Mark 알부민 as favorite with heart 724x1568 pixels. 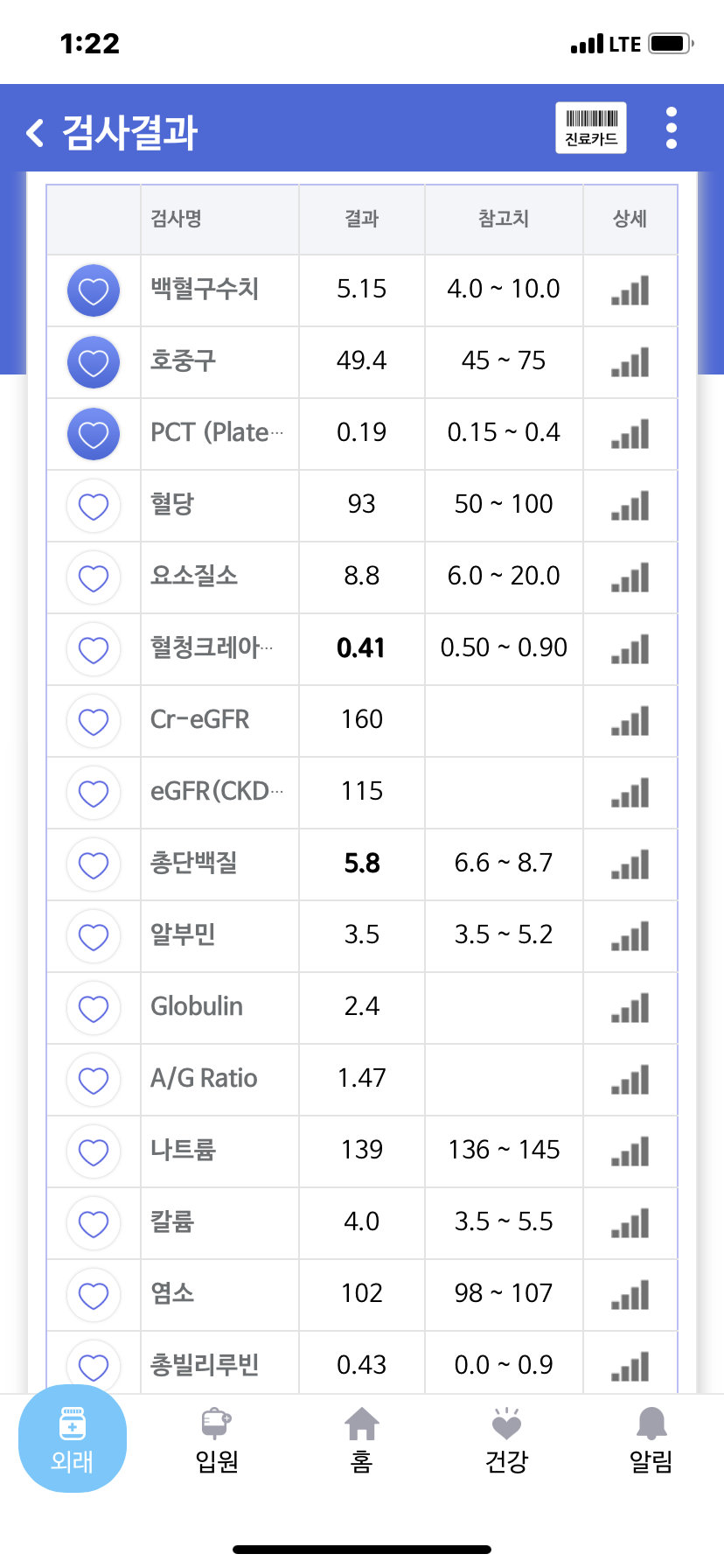pyautogui.click(x=94, y=936)
